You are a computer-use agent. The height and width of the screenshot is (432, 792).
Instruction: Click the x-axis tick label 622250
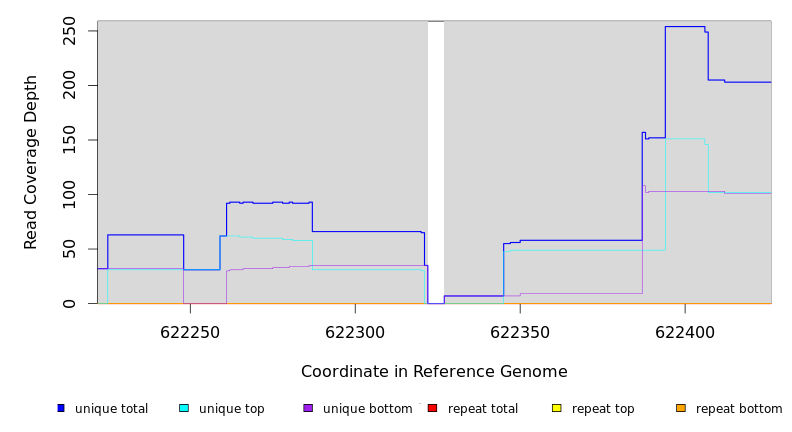click(x=190, y=332)
